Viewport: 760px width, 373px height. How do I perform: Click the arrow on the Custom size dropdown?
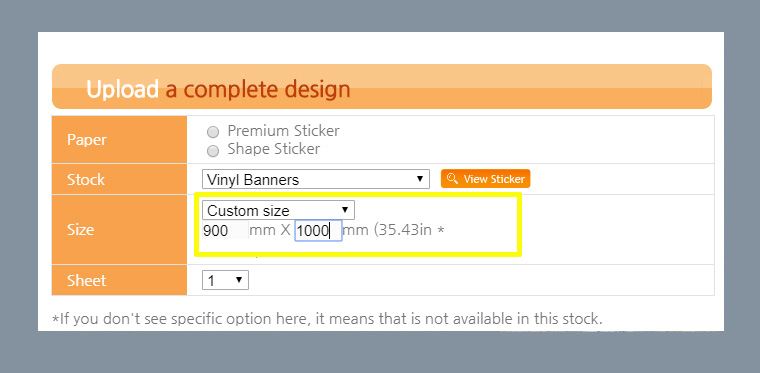tap(345, 210)
